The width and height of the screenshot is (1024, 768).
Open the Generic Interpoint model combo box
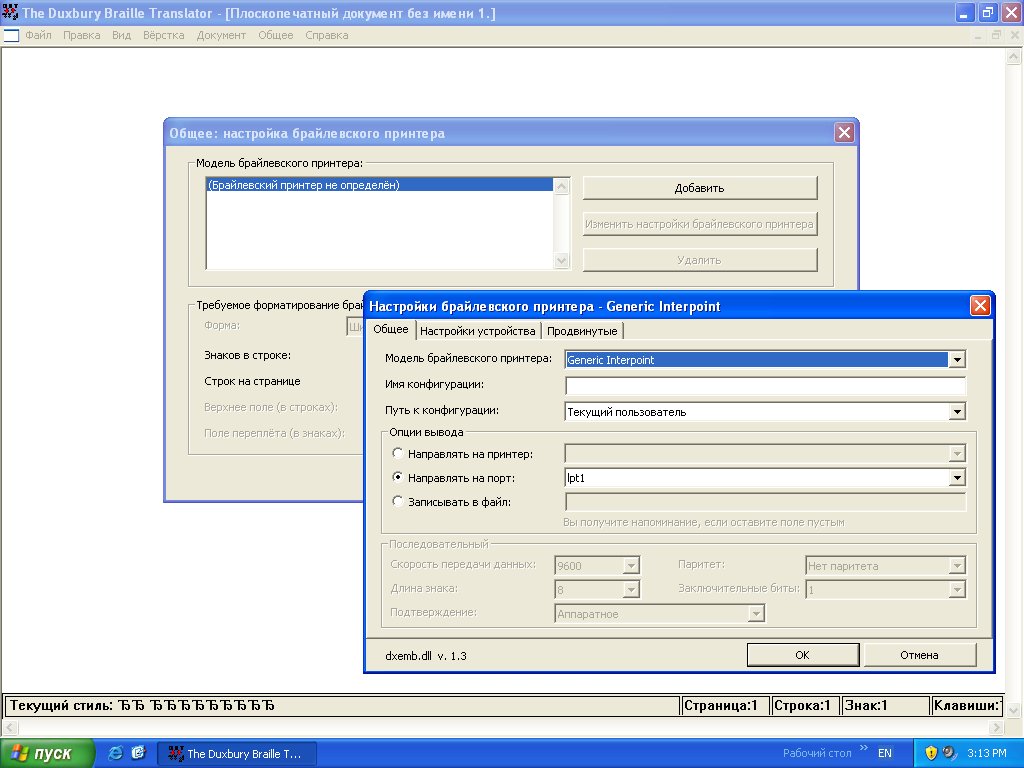[765, 359]
